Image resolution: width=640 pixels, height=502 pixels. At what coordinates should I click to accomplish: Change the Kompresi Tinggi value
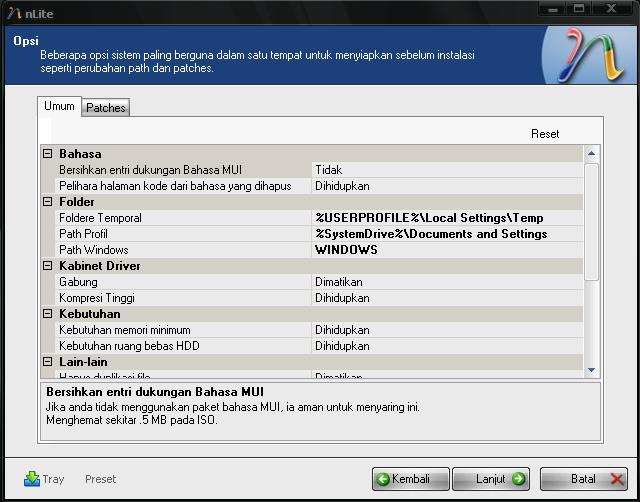coord(448,298)
